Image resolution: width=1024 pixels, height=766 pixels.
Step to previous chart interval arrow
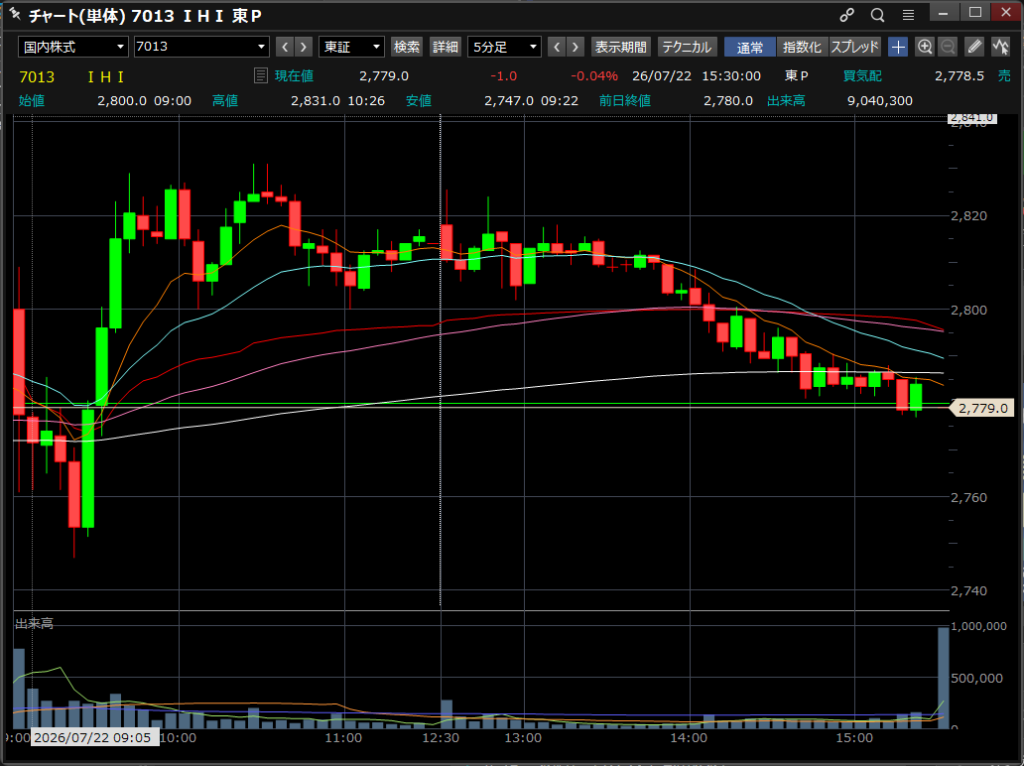coord(556,47)
